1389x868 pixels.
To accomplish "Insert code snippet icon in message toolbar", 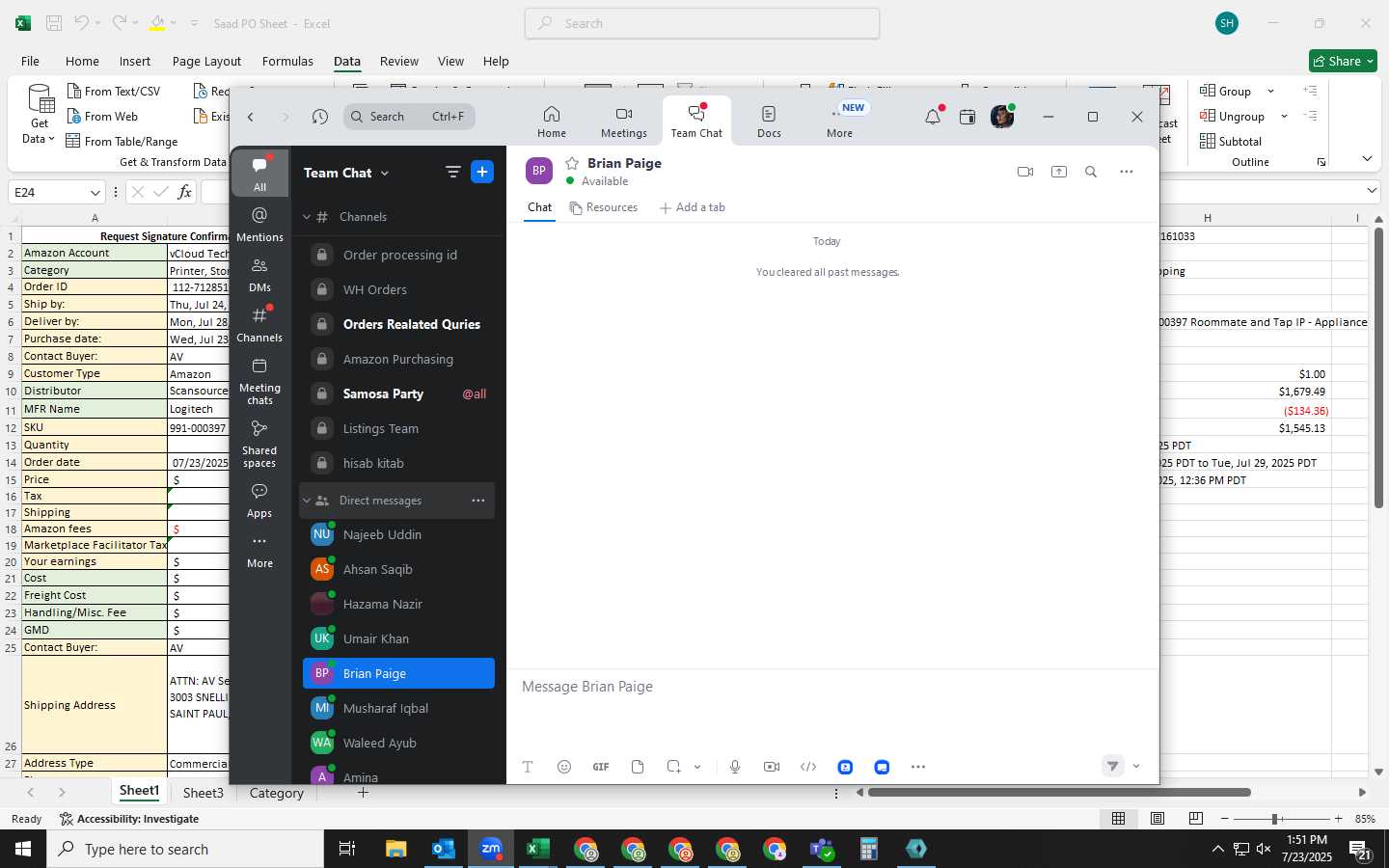I will [808, 767].
